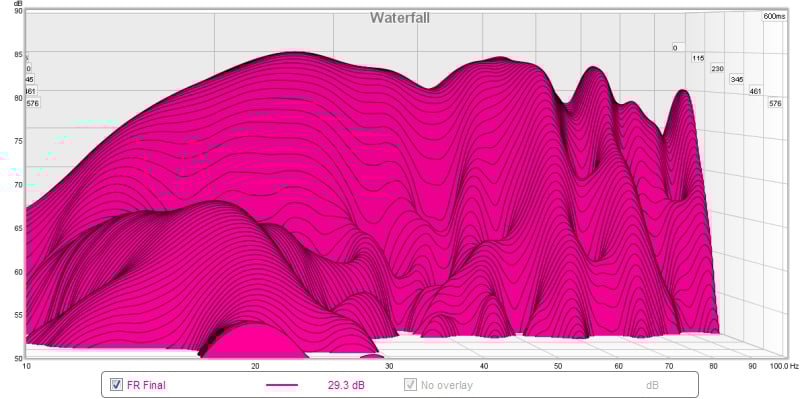Select the right-side 576 ms time marker

(775, 103)
